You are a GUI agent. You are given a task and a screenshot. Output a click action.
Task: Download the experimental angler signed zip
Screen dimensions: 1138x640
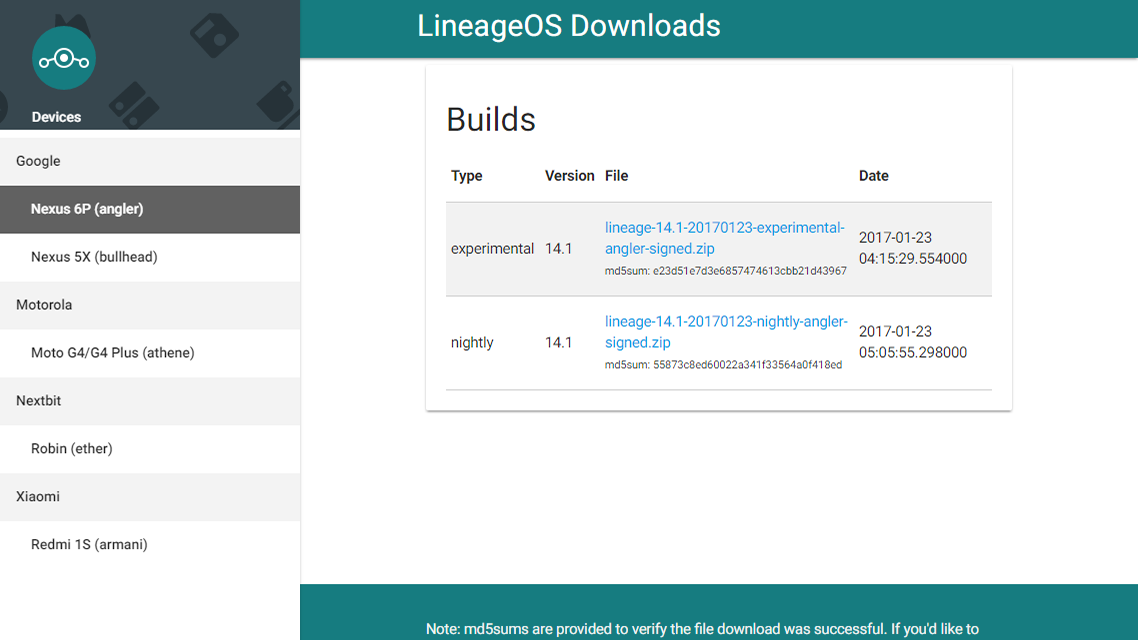pyautogui.click(x=724, y=238)
